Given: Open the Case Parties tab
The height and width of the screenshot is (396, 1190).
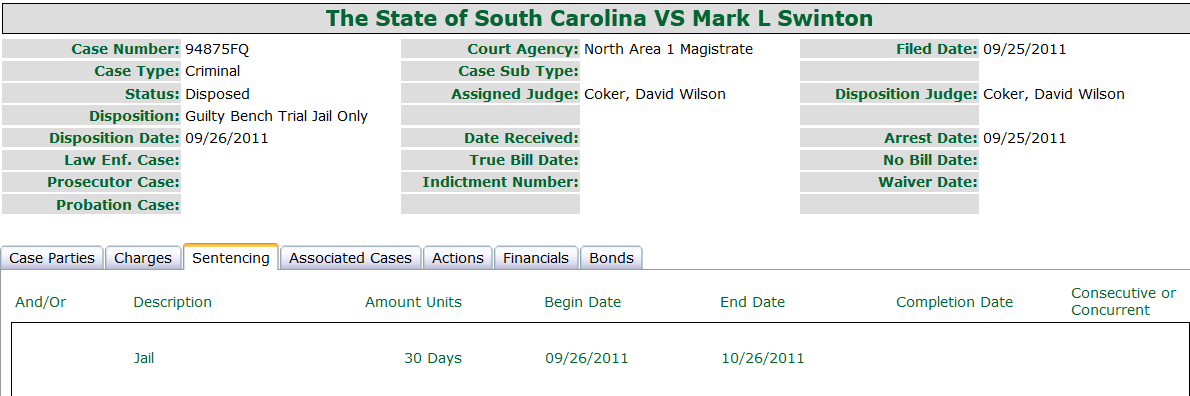Looking at the screenshot, I should coord(52,258).
